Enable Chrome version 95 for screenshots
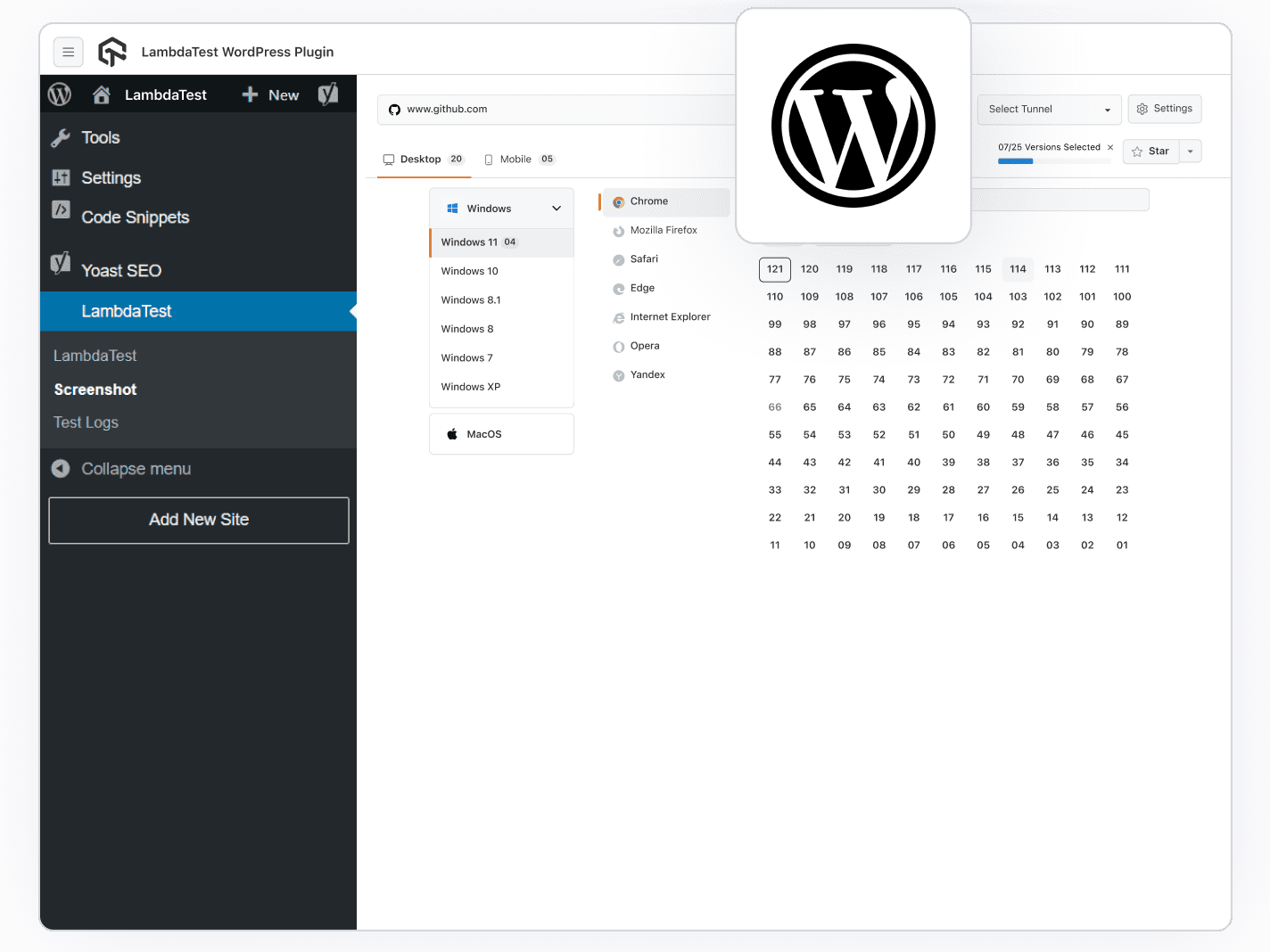The height and width of the screenshot is (952, 1270). click(913, 324)
